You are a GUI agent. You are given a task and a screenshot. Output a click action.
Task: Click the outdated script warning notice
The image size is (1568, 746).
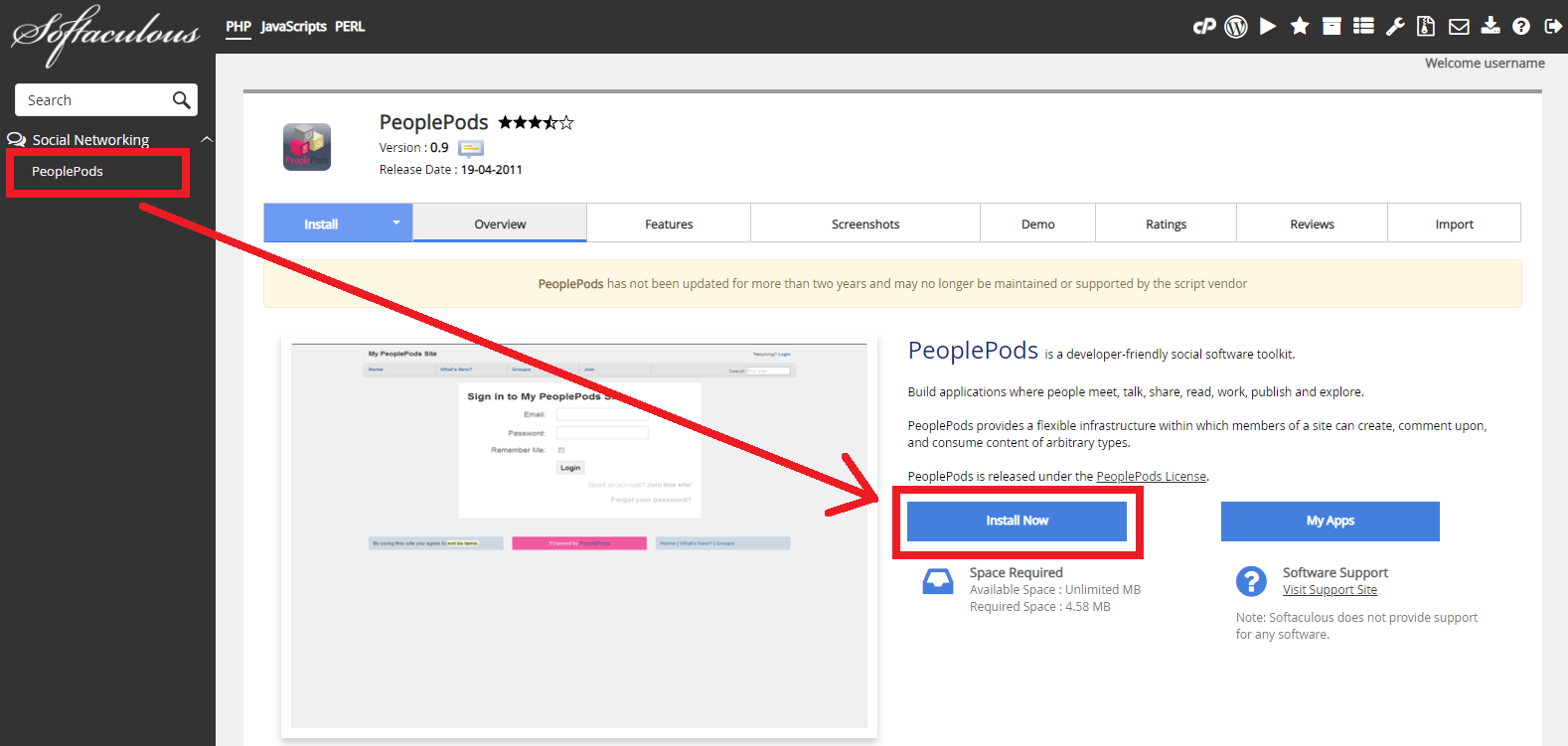892,284
